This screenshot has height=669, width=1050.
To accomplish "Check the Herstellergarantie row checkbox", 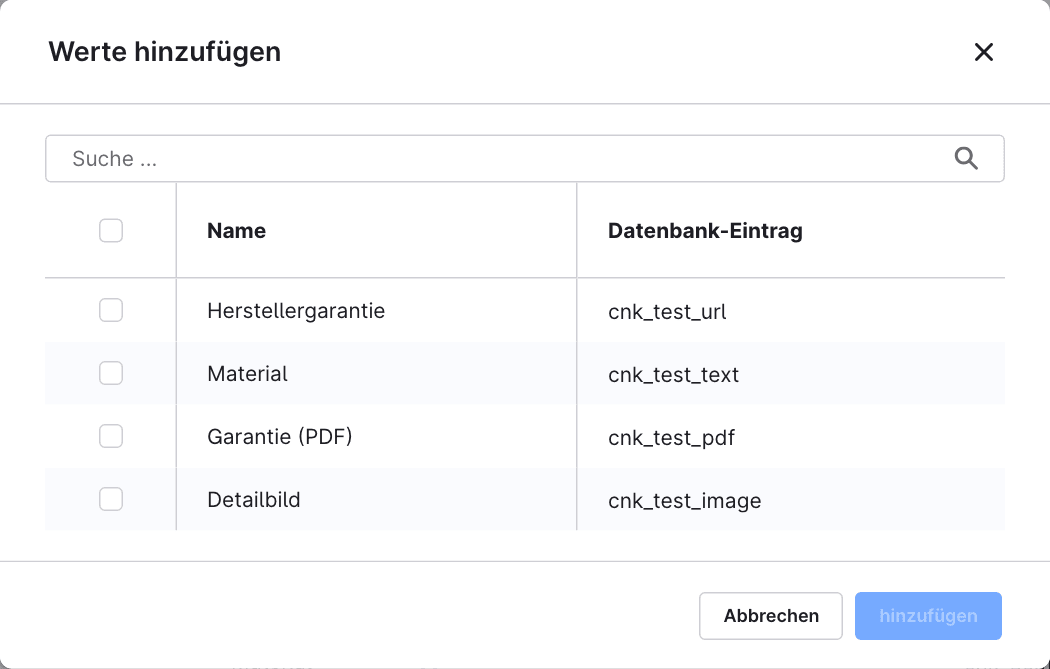I will click(111, 310).
